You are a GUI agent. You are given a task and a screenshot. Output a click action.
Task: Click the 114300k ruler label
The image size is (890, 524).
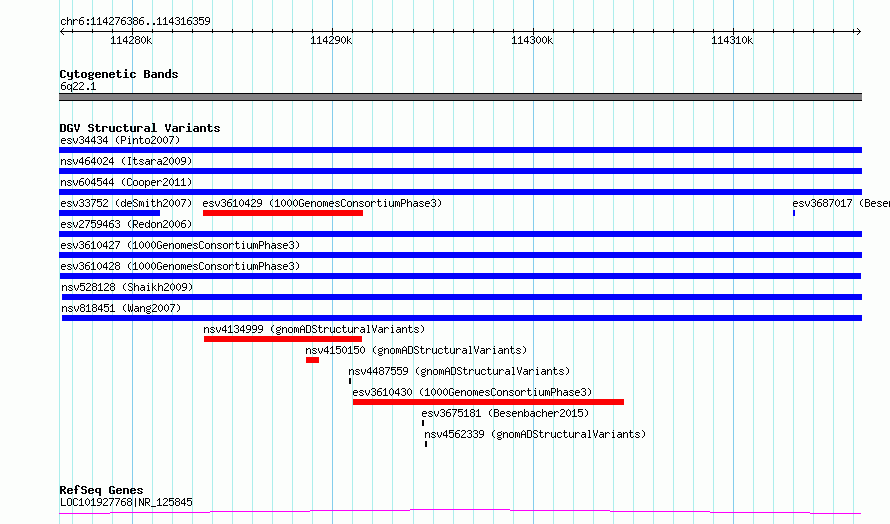pos(532,40)
